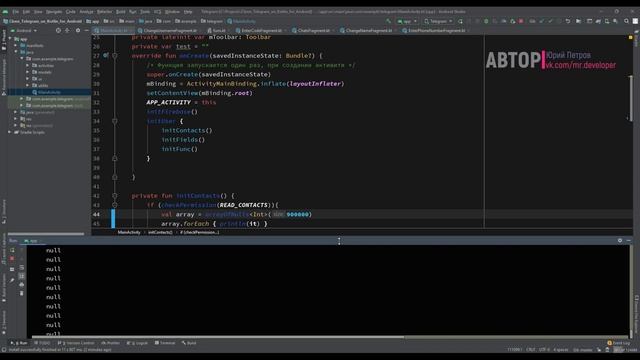640x360 pixels.
Task: Hide the Project panel with the minus icon
Action: 87,30
